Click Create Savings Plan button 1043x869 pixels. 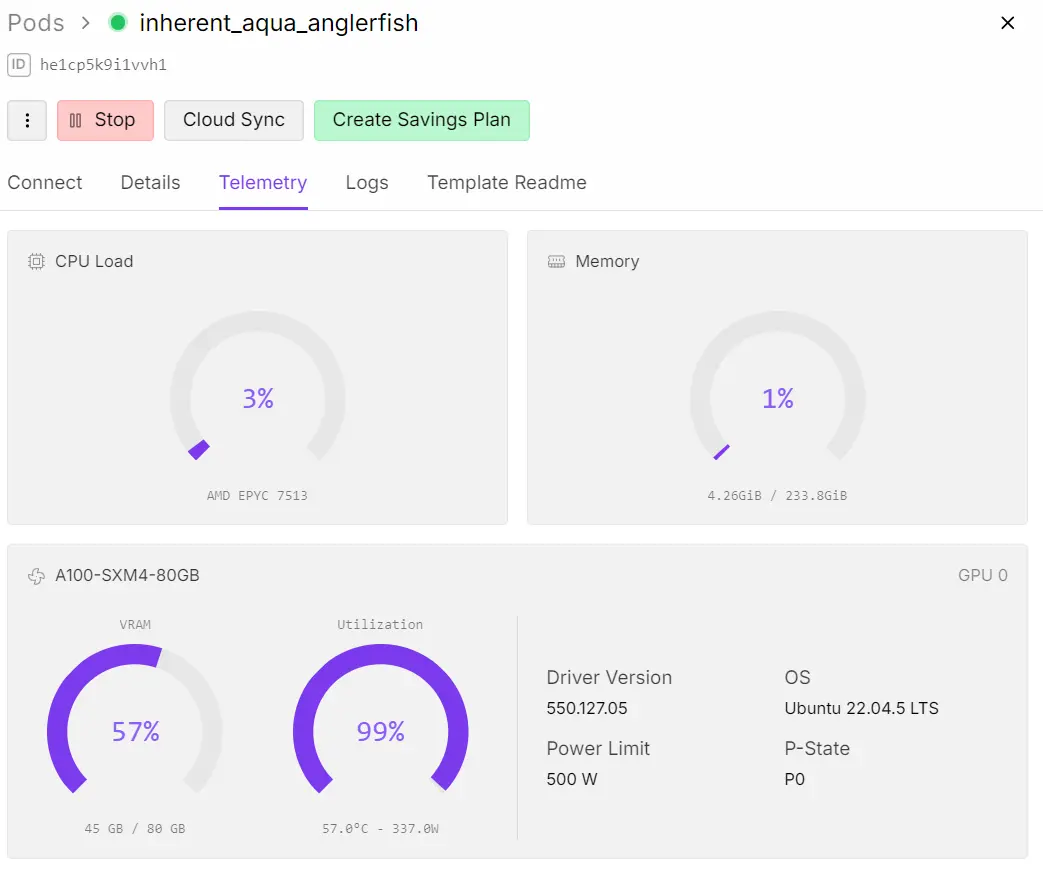point(421,120)
